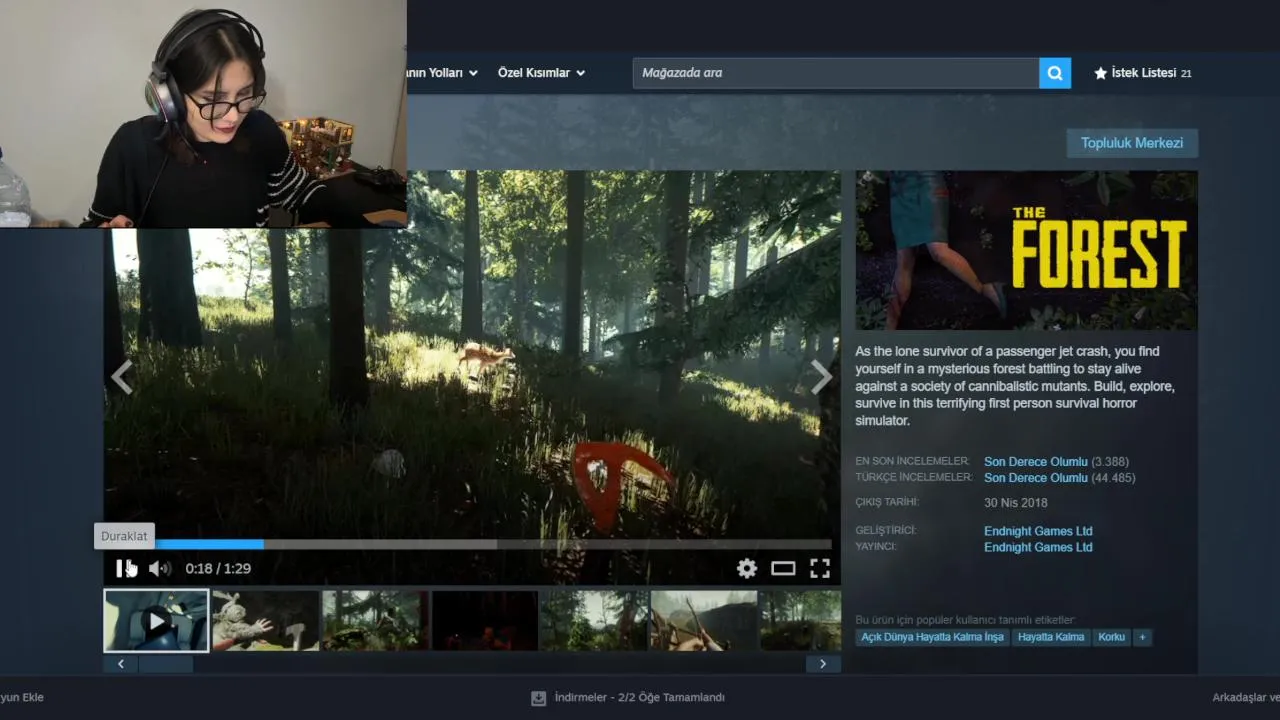Pause the trailer video

(x=123, y=568)
